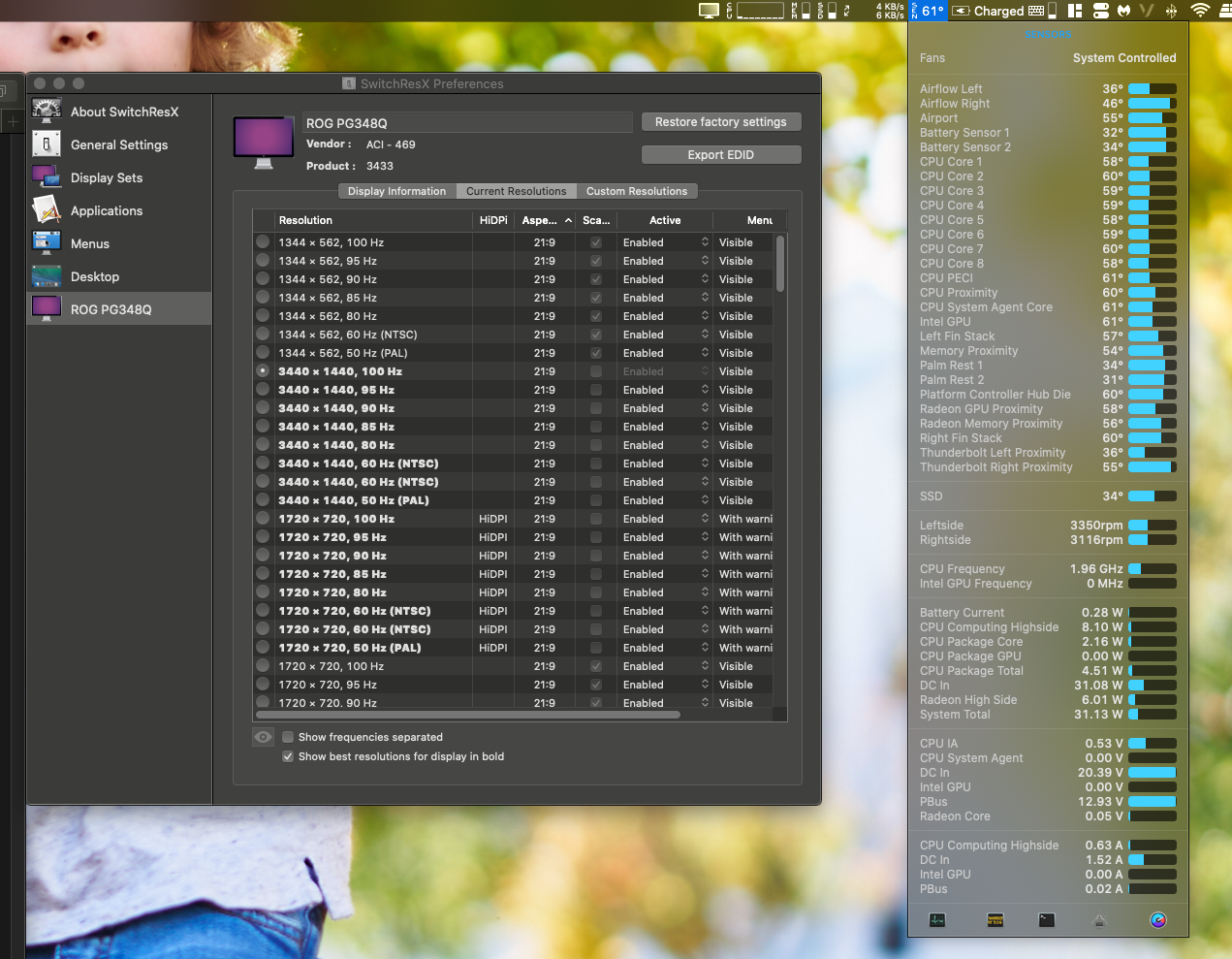Screen dimensions: 1232x959
Task: Open Applications pencil-and-paper icon
Action: pos(47,210)
